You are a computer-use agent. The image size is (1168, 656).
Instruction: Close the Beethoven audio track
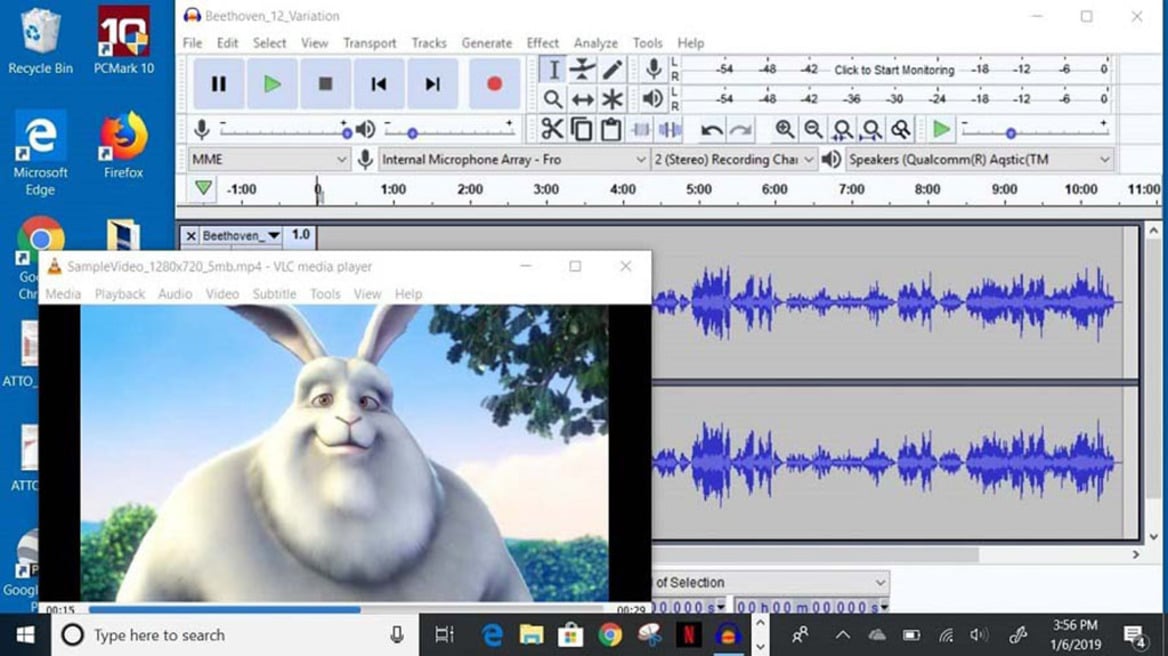191,236
